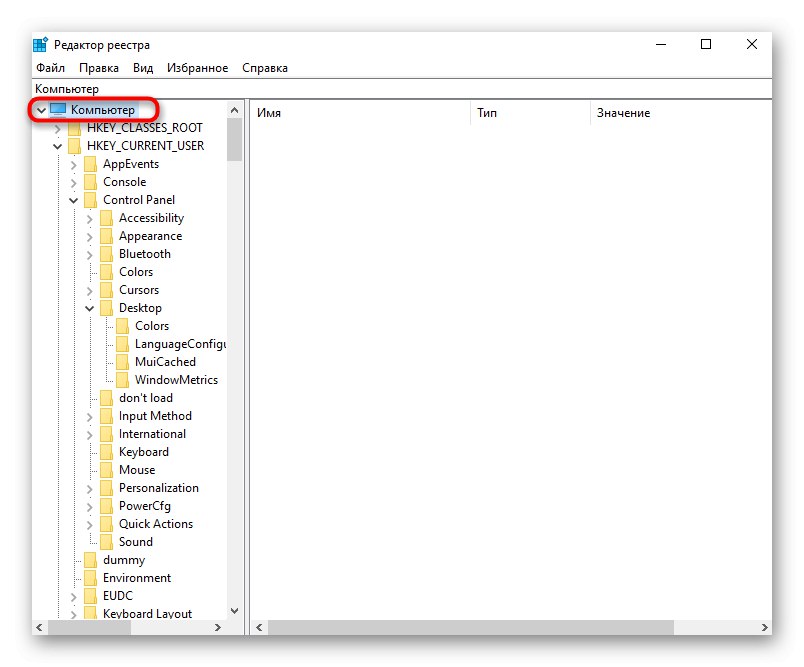
Task: Click the Accessibility folder icon
Action: tap(107, 218)
